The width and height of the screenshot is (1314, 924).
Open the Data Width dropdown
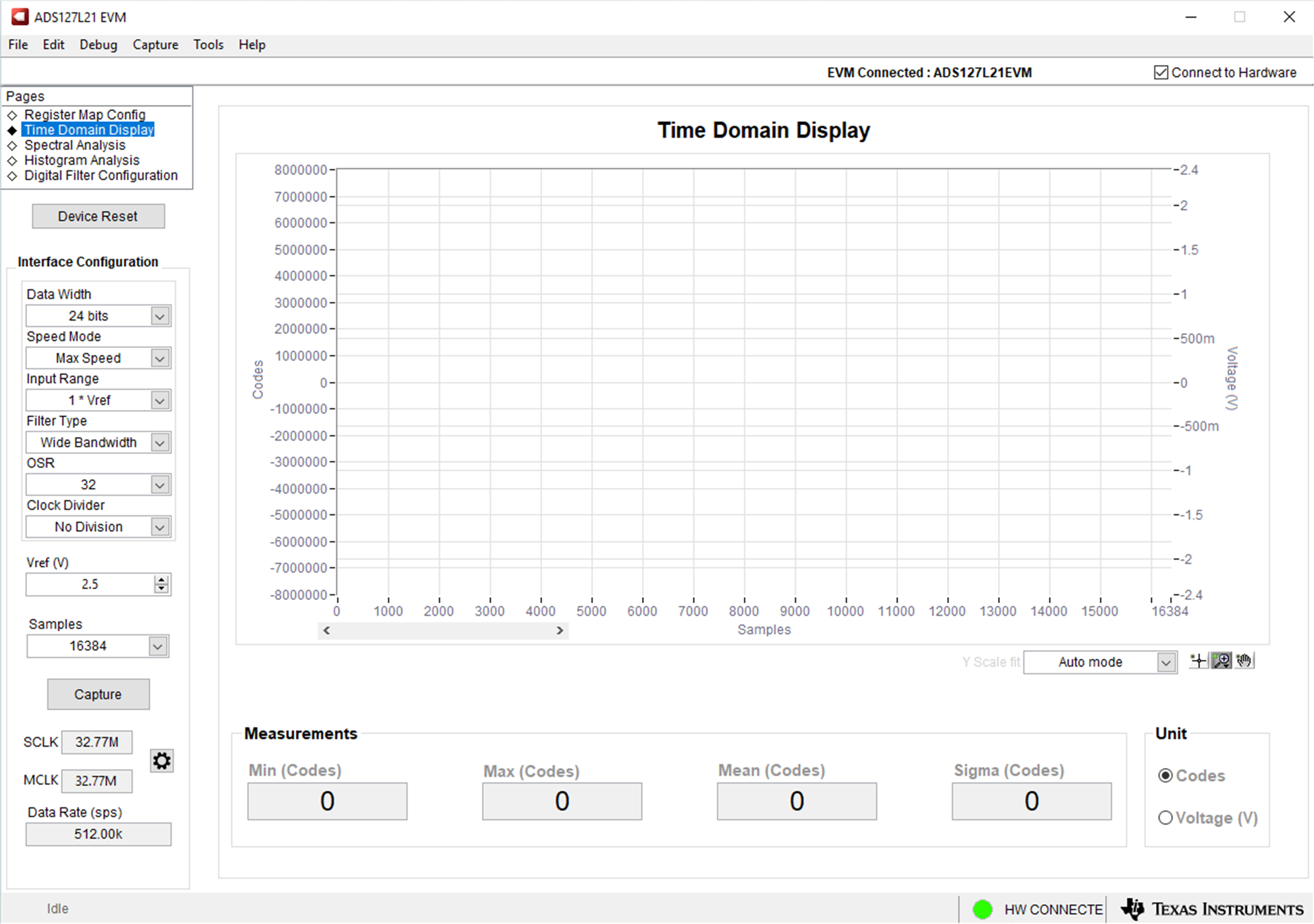(160, 315)
